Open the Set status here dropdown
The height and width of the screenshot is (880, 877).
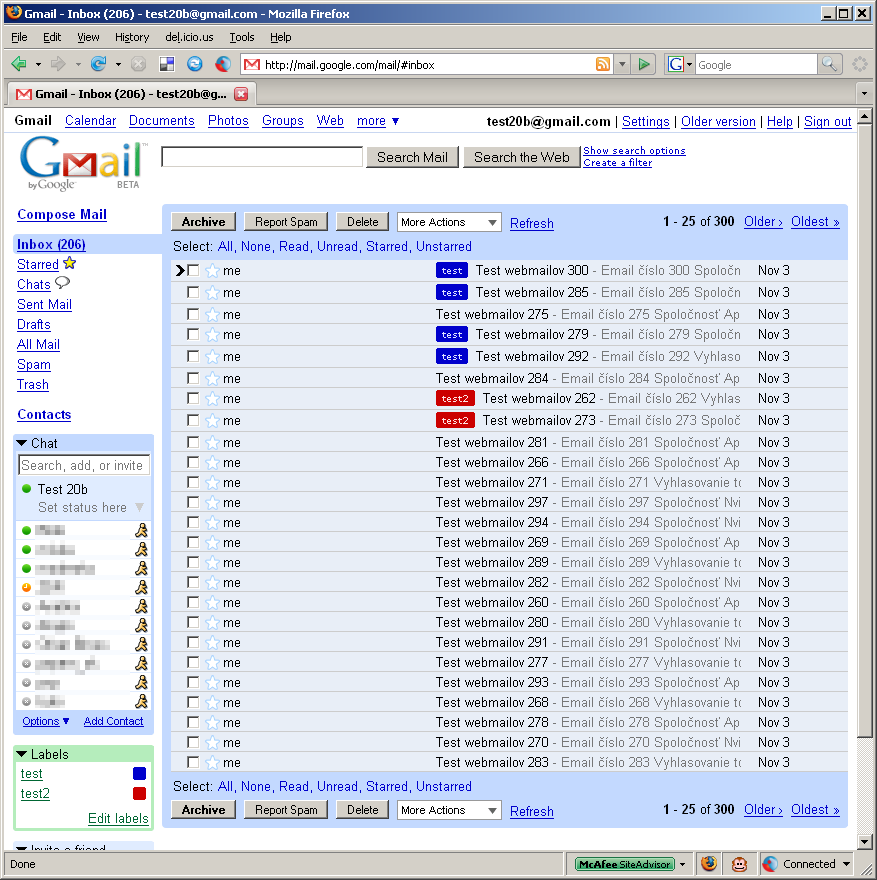140,507
